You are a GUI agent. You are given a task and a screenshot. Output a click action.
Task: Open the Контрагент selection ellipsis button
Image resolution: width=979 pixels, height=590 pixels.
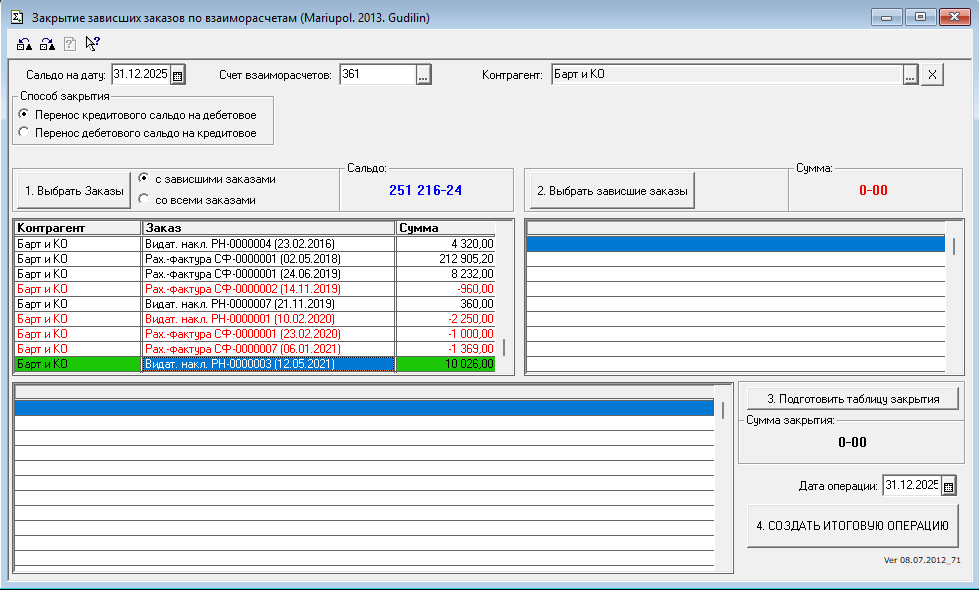coord(910,75)
